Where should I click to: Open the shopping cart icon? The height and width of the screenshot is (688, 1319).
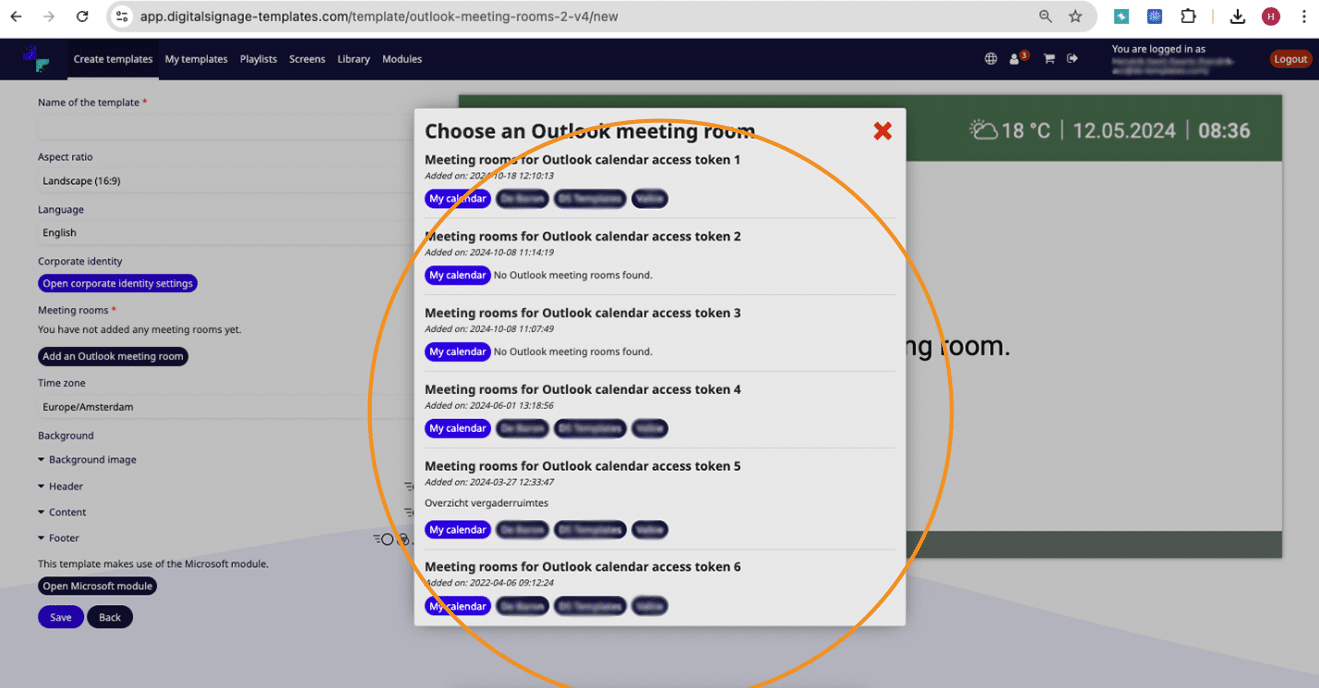click(1049, 59)
